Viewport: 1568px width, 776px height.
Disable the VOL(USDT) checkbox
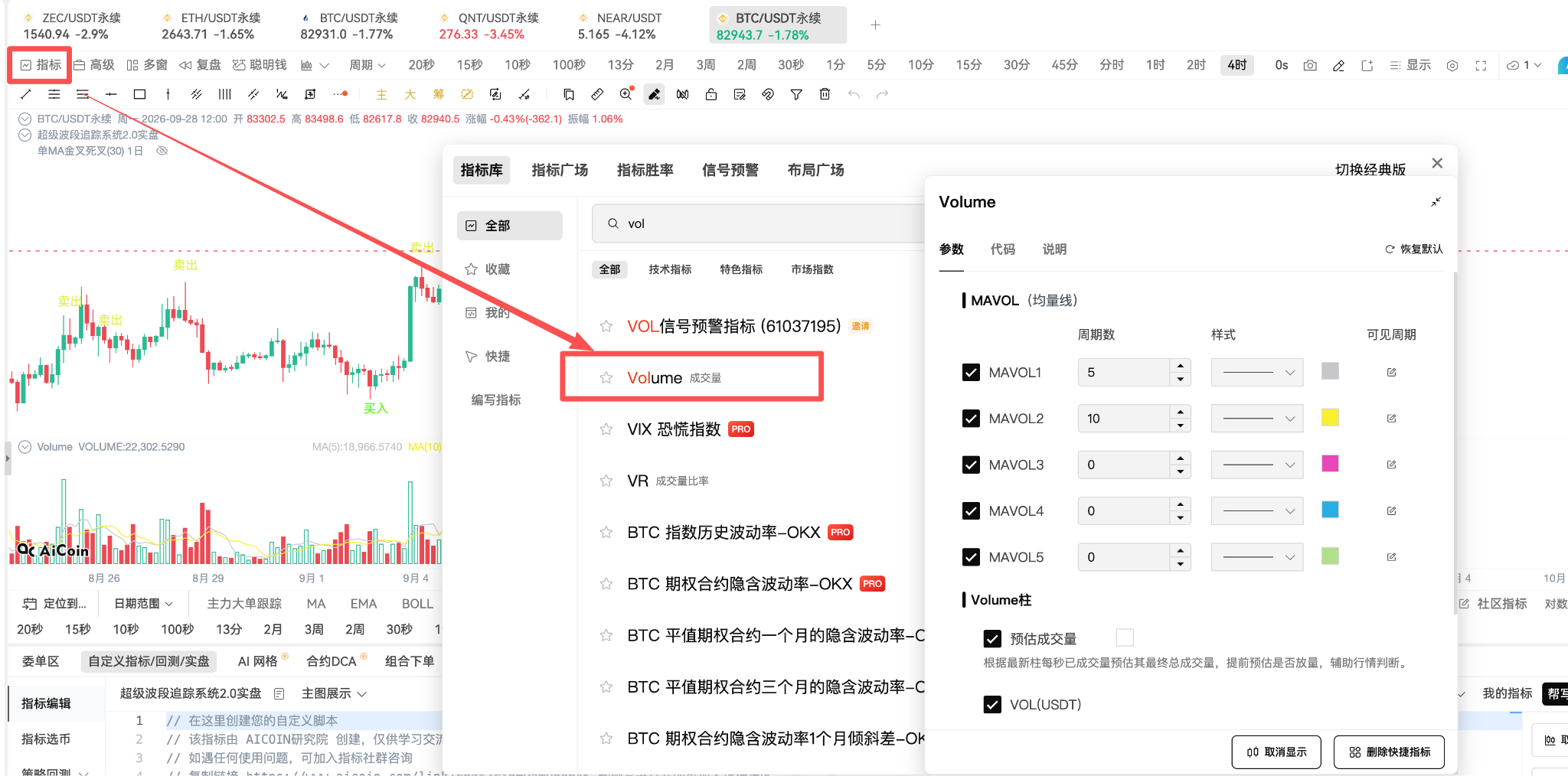[992, 705]
